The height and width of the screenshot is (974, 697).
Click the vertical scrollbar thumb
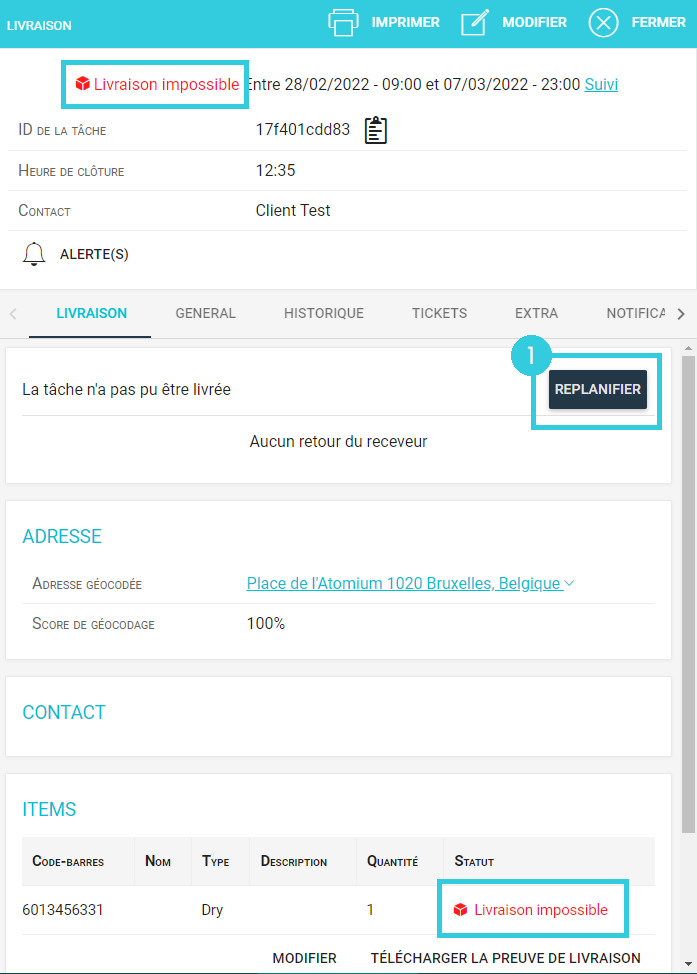click(688, 594)
